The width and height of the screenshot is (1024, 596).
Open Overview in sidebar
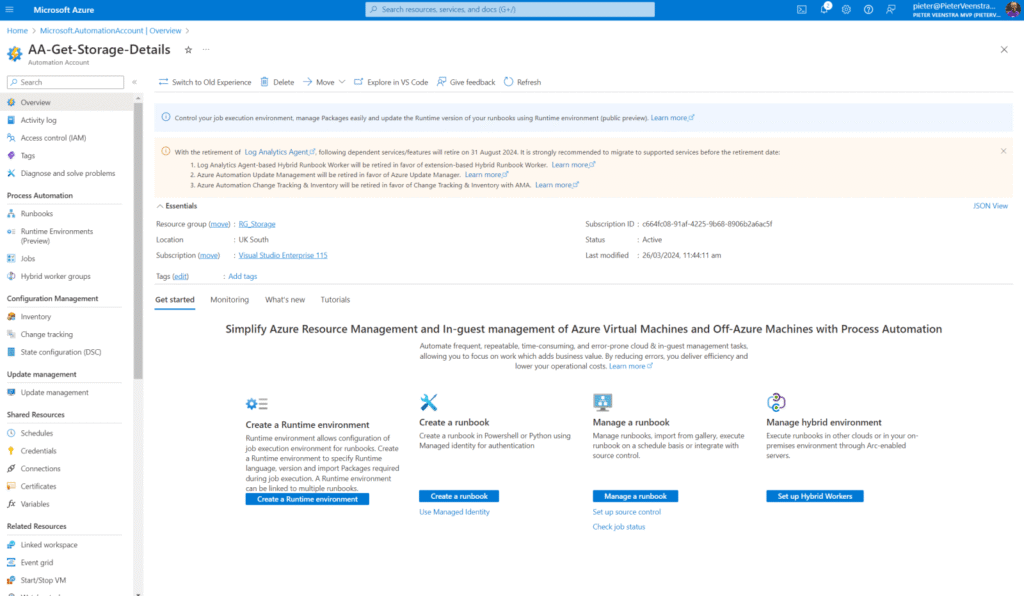tap(65, 102)
